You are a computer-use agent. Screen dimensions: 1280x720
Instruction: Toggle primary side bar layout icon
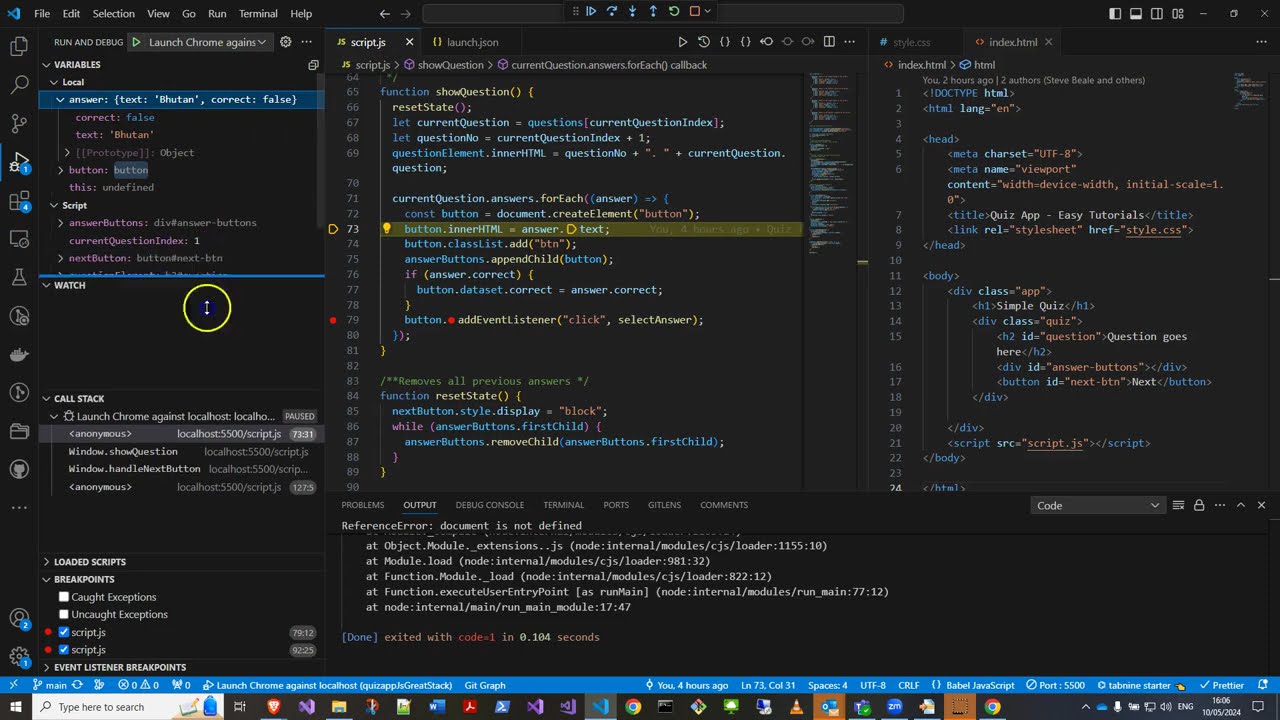[x=1115, y=14]
